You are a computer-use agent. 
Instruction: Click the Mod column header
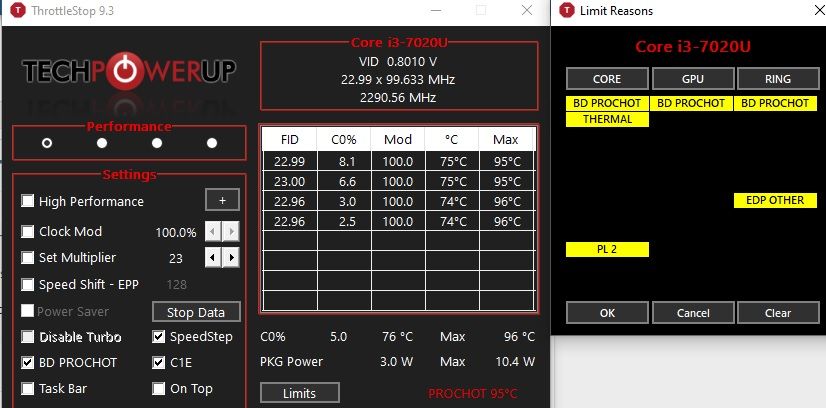pos(398,140)
